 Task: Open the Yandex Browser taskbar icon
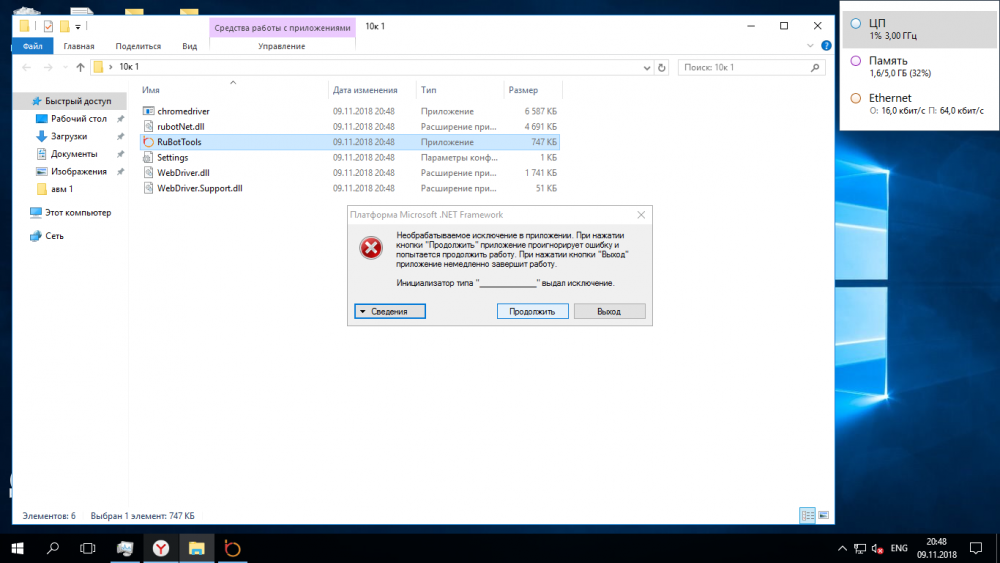pyautogui.click(x=160, y=548)
